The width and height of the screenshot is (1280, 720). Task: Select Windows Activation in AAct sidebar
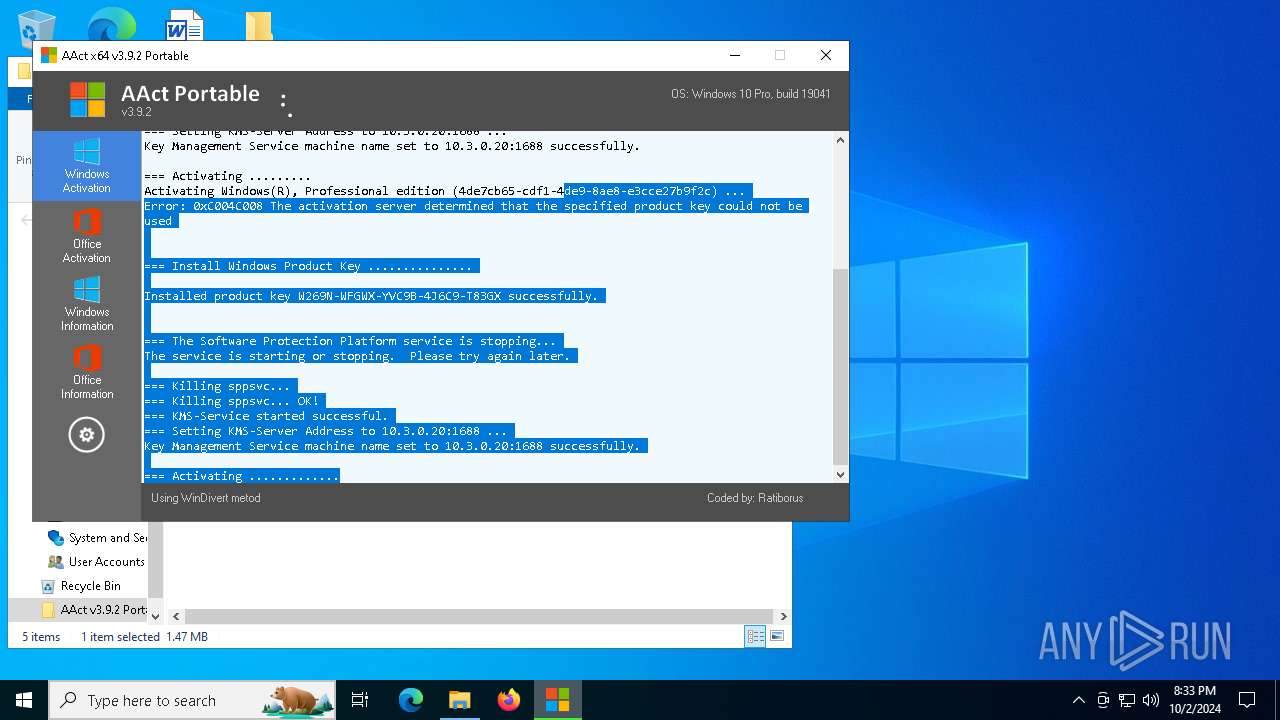click(87, 166)
